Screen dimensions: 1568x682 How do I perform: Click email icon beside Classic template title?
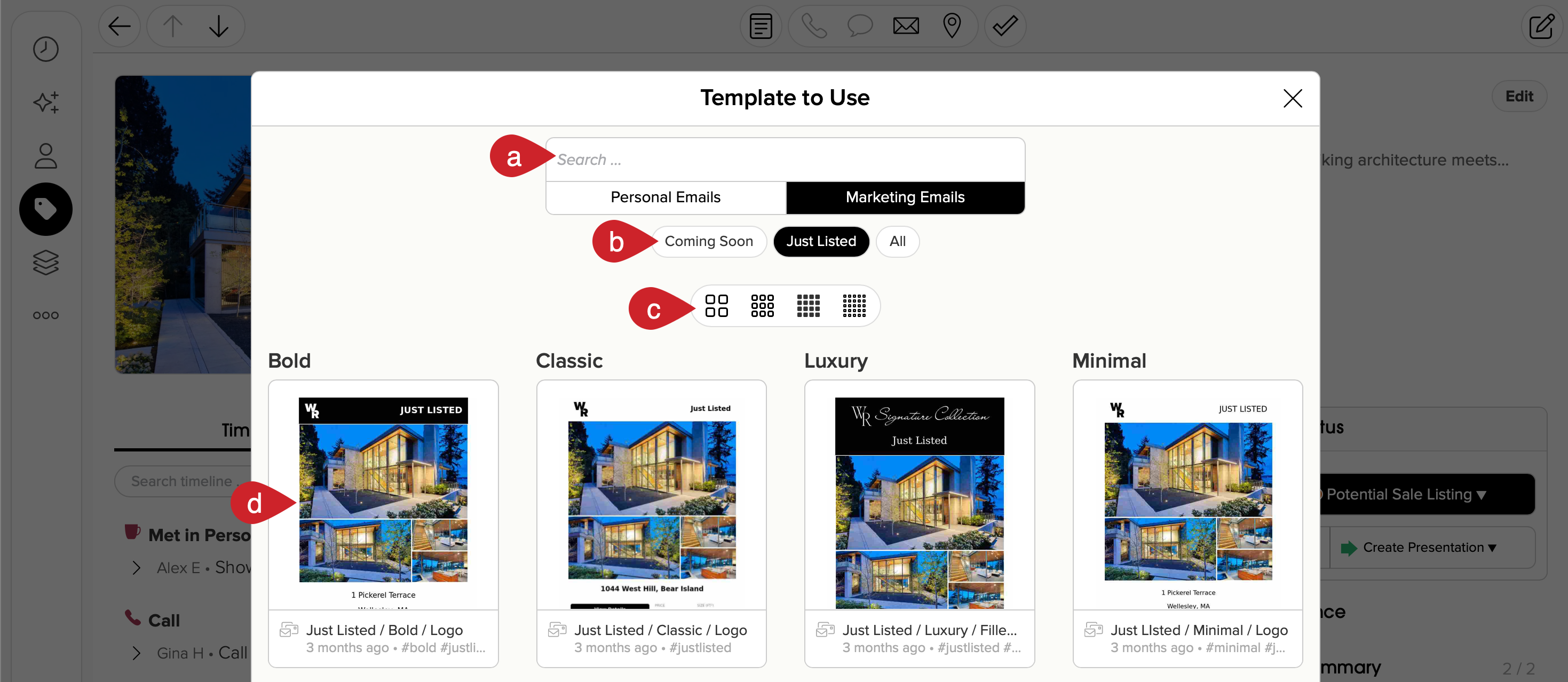(557, 630)
